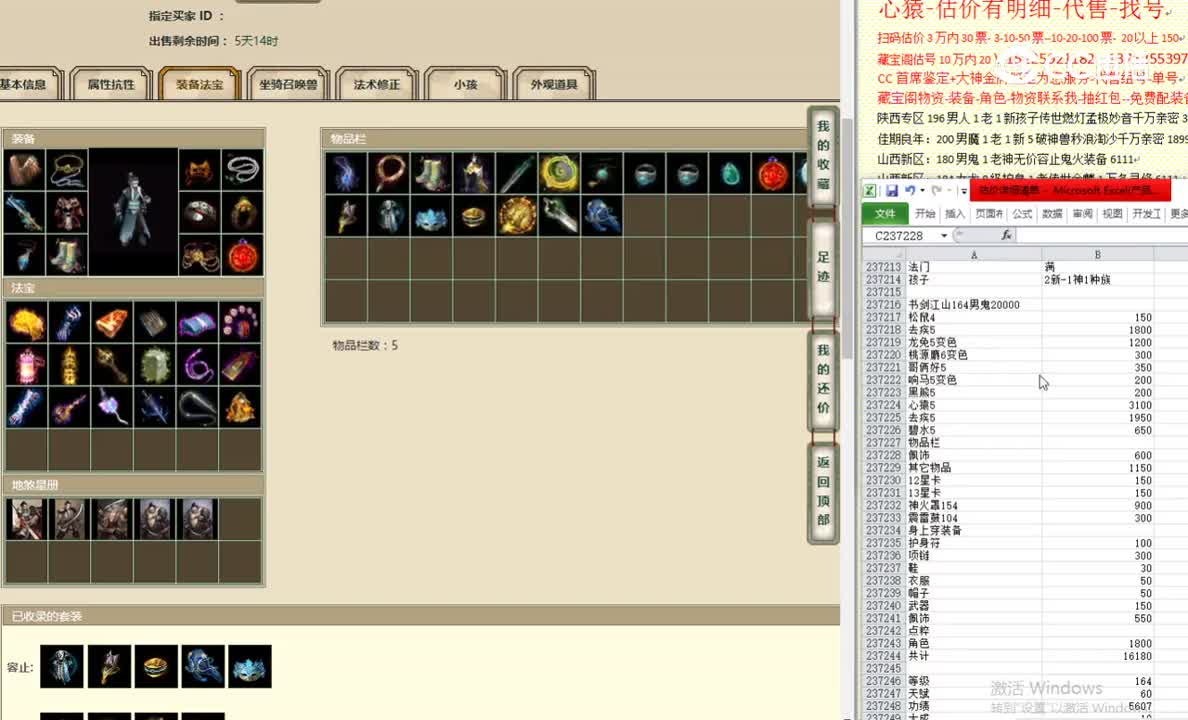Save the Excel workbook
The height and width of the screenshot is (720, 1188).
892,191
